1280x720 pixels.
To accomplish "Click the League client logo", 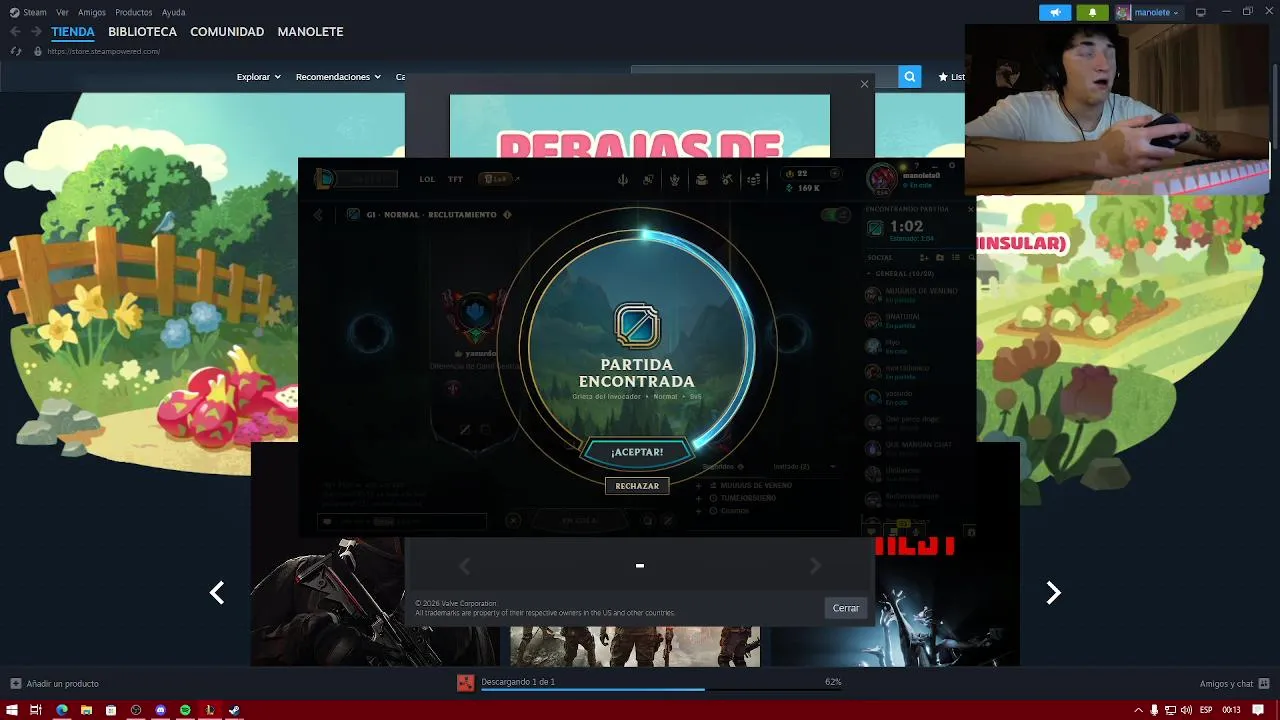I will pyautogui.click(x=324, y=179).
